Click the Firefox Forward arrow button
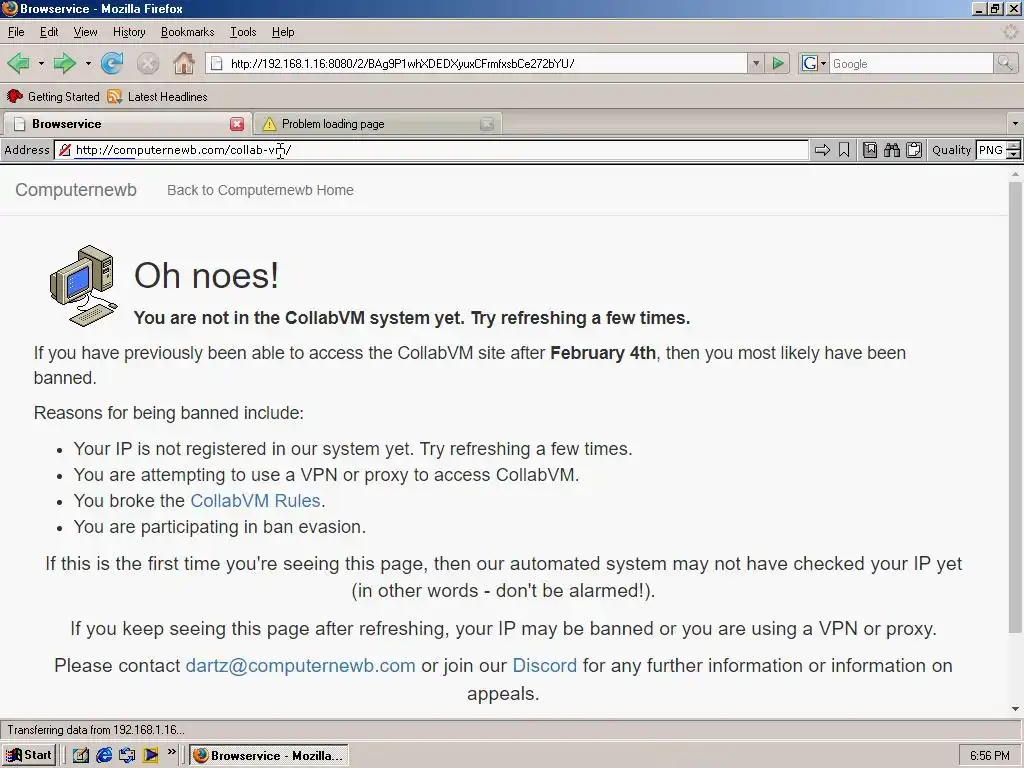The image size is (1024, 768). tap(64, 63)
